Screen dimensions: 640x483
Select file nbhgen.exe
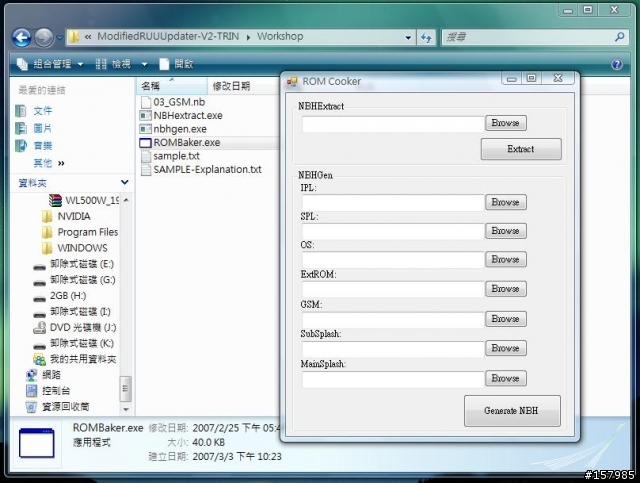[x=173, y=129]
